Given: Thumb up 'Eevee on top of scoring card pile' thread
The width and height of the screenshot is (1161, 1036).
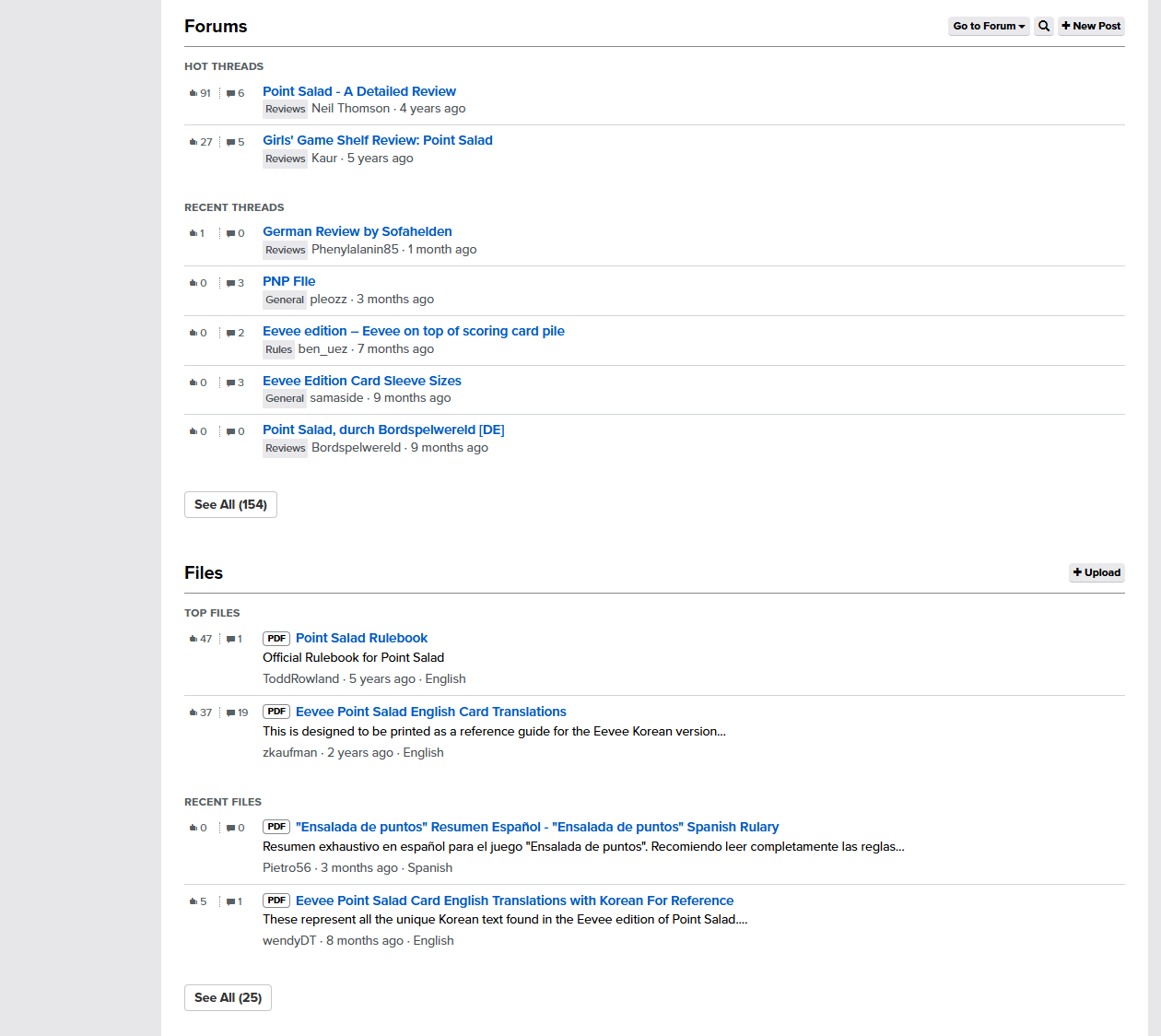Looking at the screenshot, I should (193, 333).
